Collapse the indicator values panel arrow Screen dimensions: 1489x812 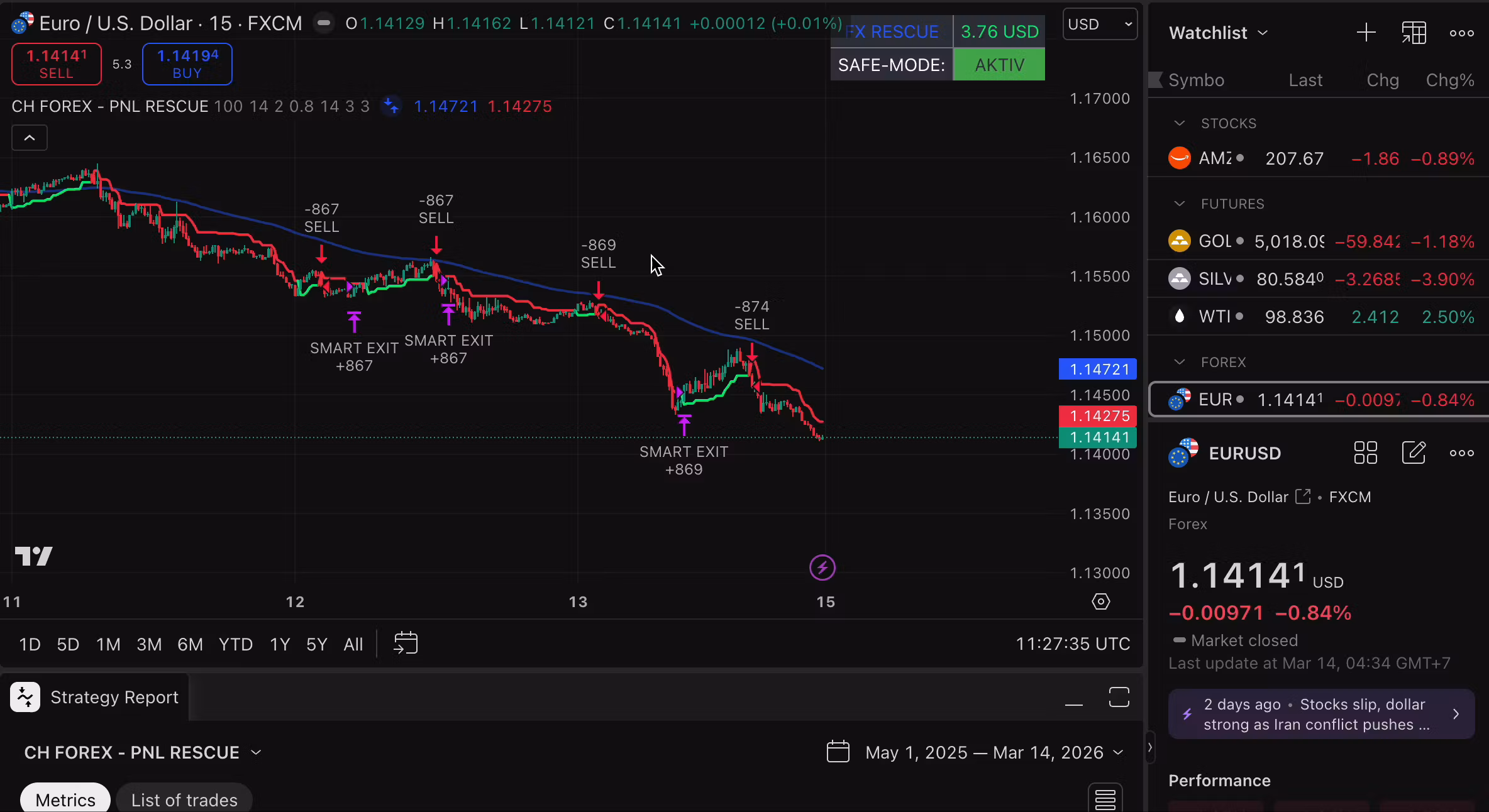coord(29,137)
